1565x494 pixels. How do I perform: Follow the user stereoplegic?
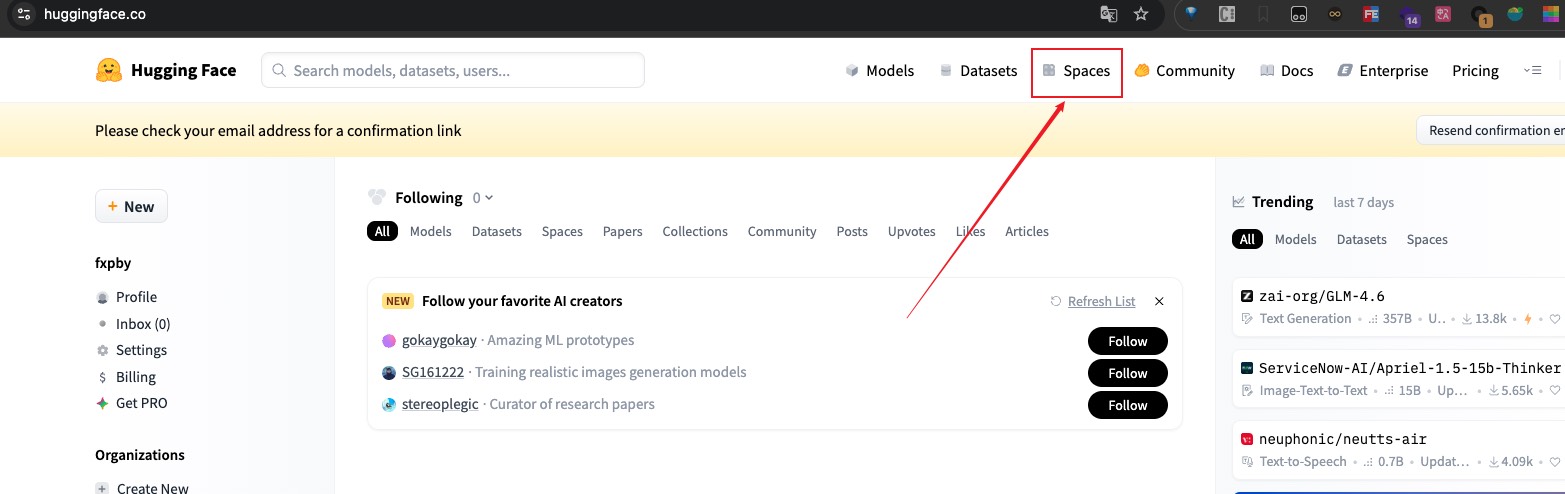coord(1127,405)
